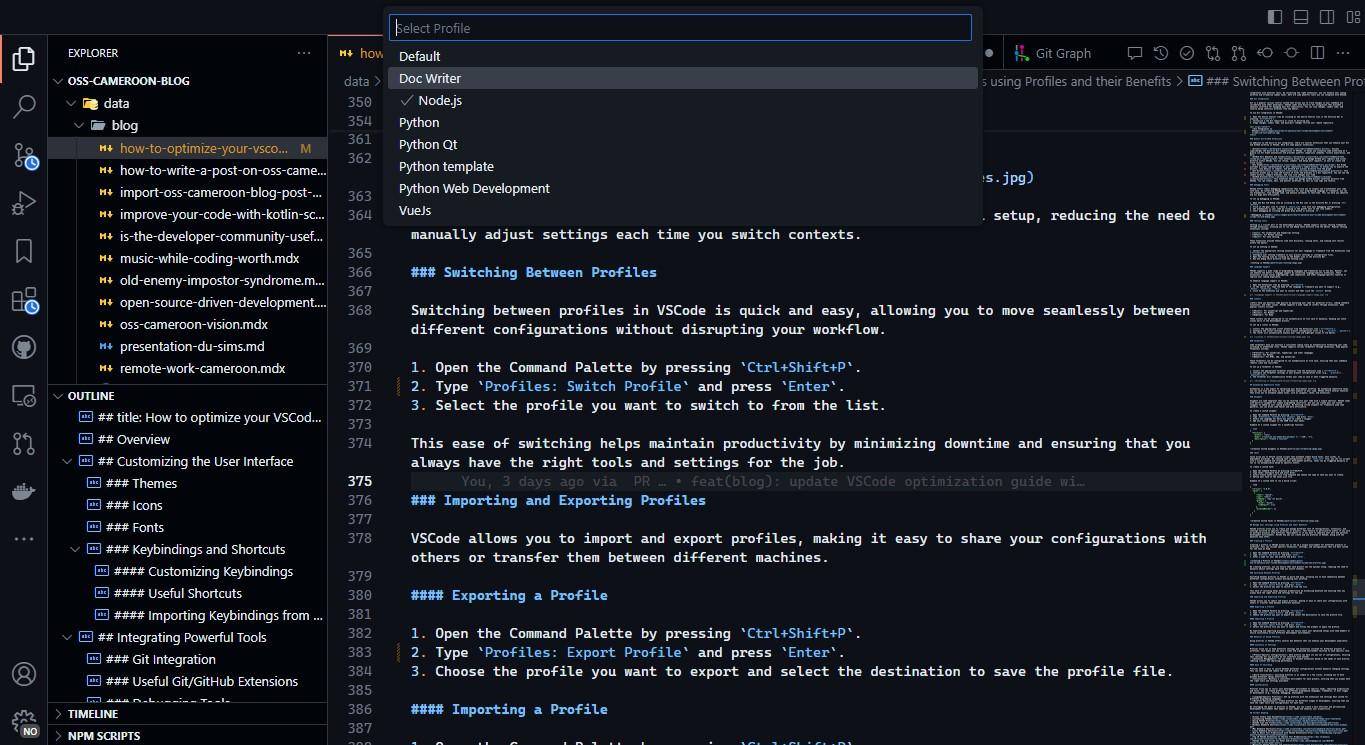Jump to Fonts heading in outline
The height and width of the screenshot is (745, 1365).
tap(188, 527)
